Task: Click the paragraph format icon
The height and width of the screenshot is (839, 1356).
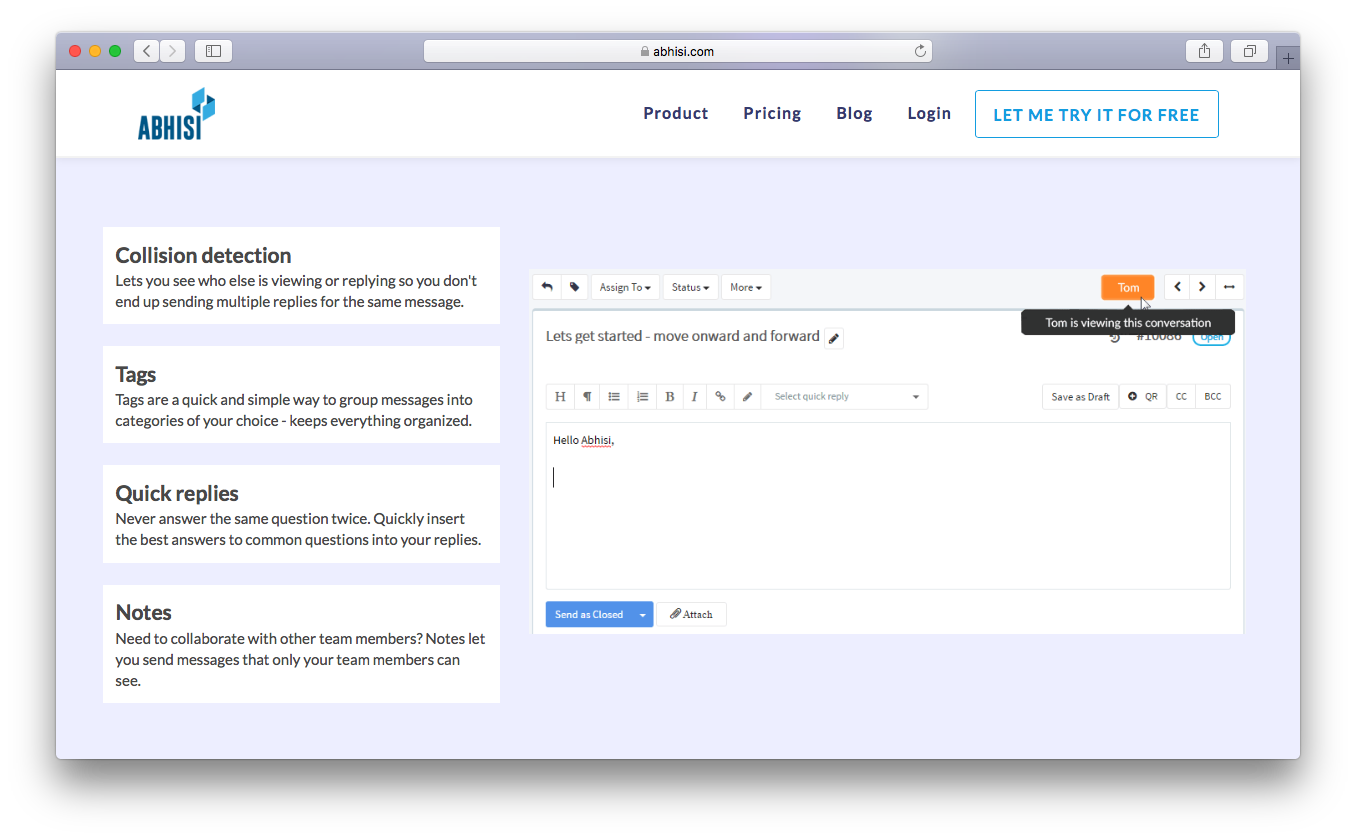Action: (x=587, y=397)
